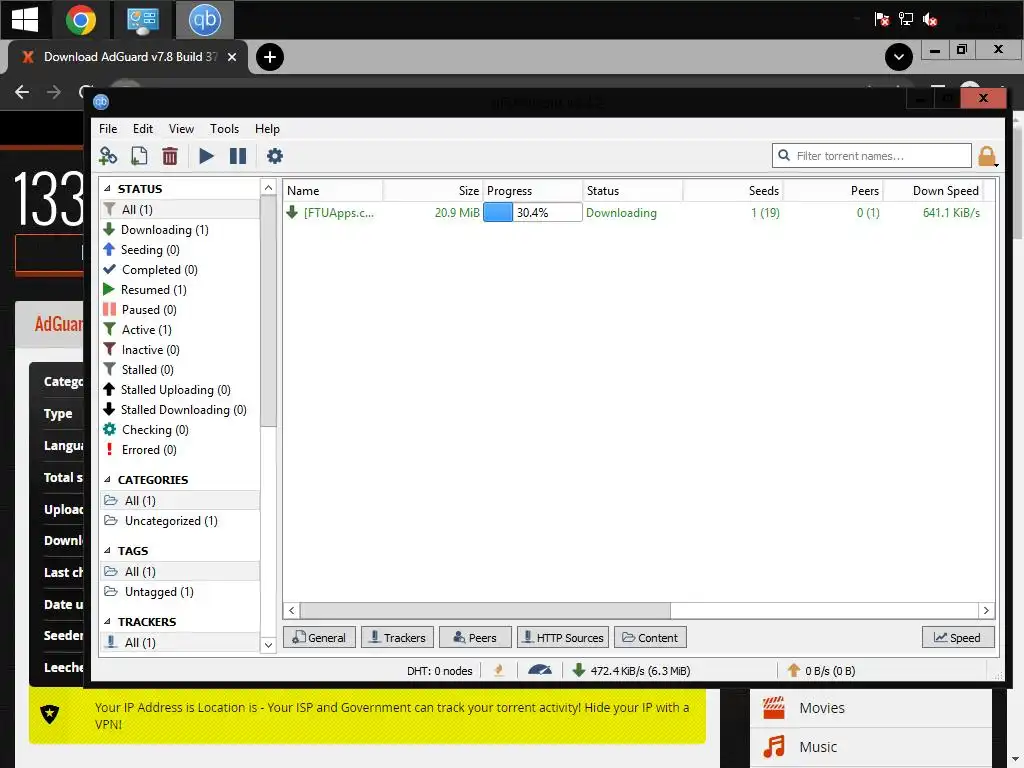The image size is (1024, 768).
Task: Open the Help menu
Action: point(267,129)
